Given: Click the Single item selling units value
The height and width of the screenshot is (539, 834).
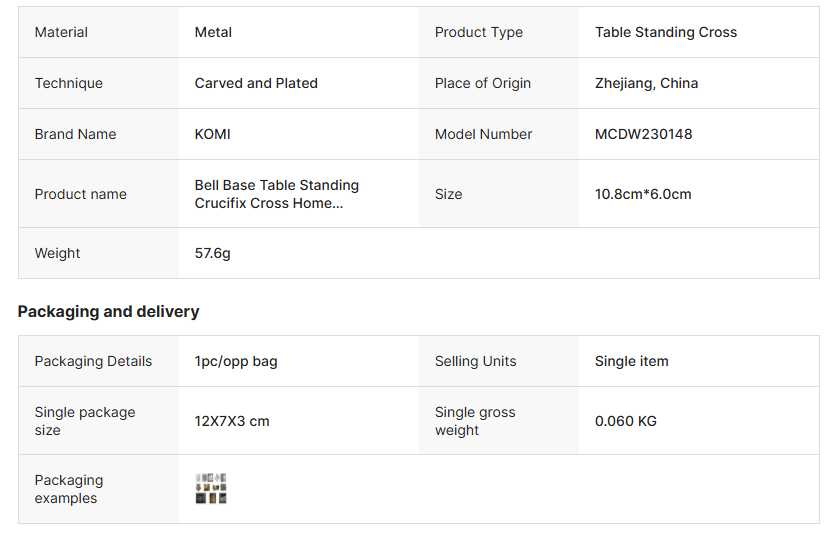Looking at the screenshot, I should 631,361.
